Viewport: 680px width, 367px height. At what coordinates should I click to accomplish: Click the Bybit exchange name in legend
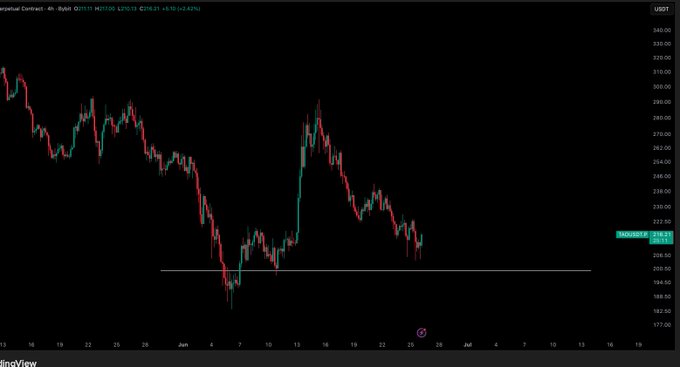tap(64, 9)
